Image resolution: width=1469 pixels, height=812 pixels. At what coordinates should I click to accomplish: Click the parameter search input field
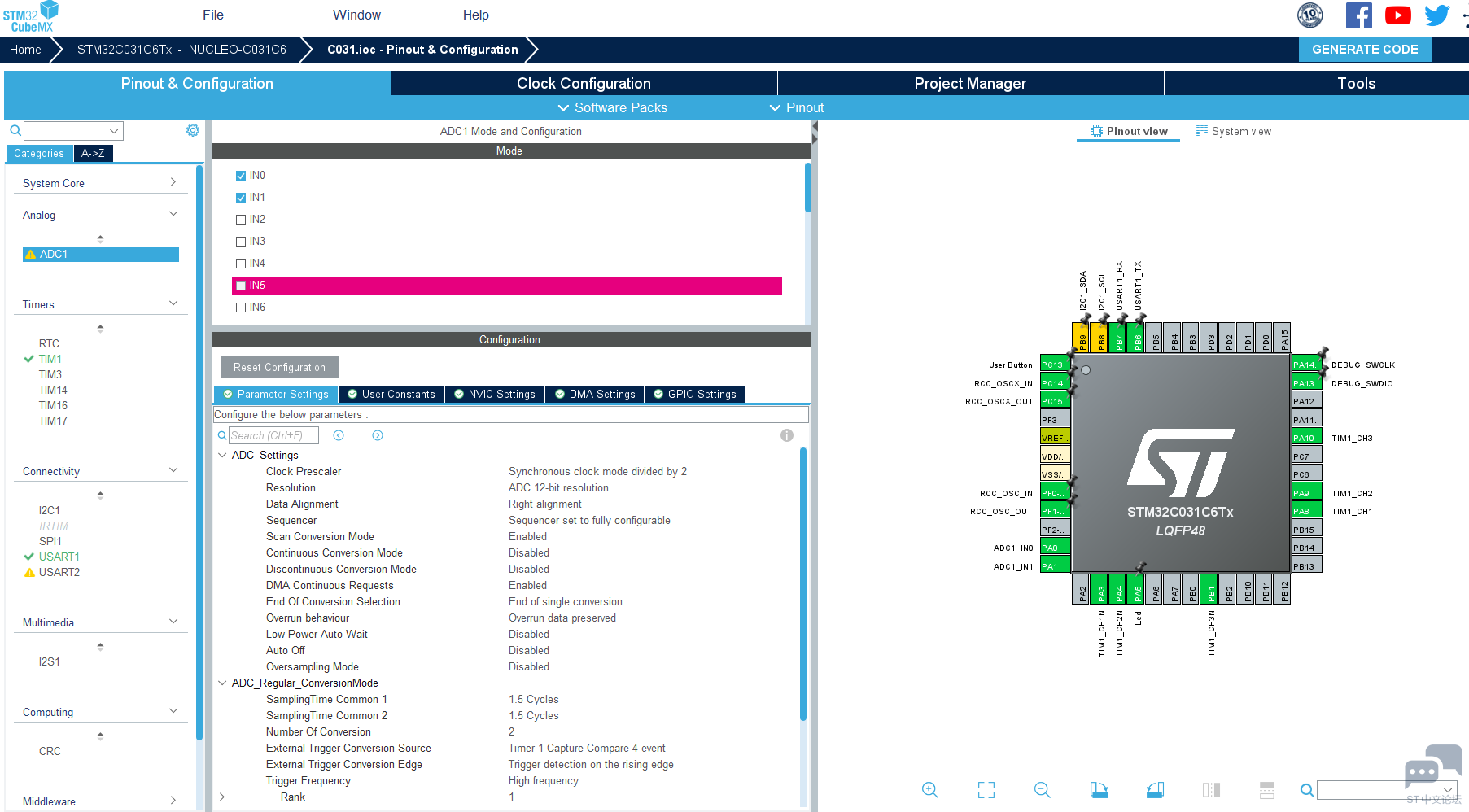(x=273, y=435)
